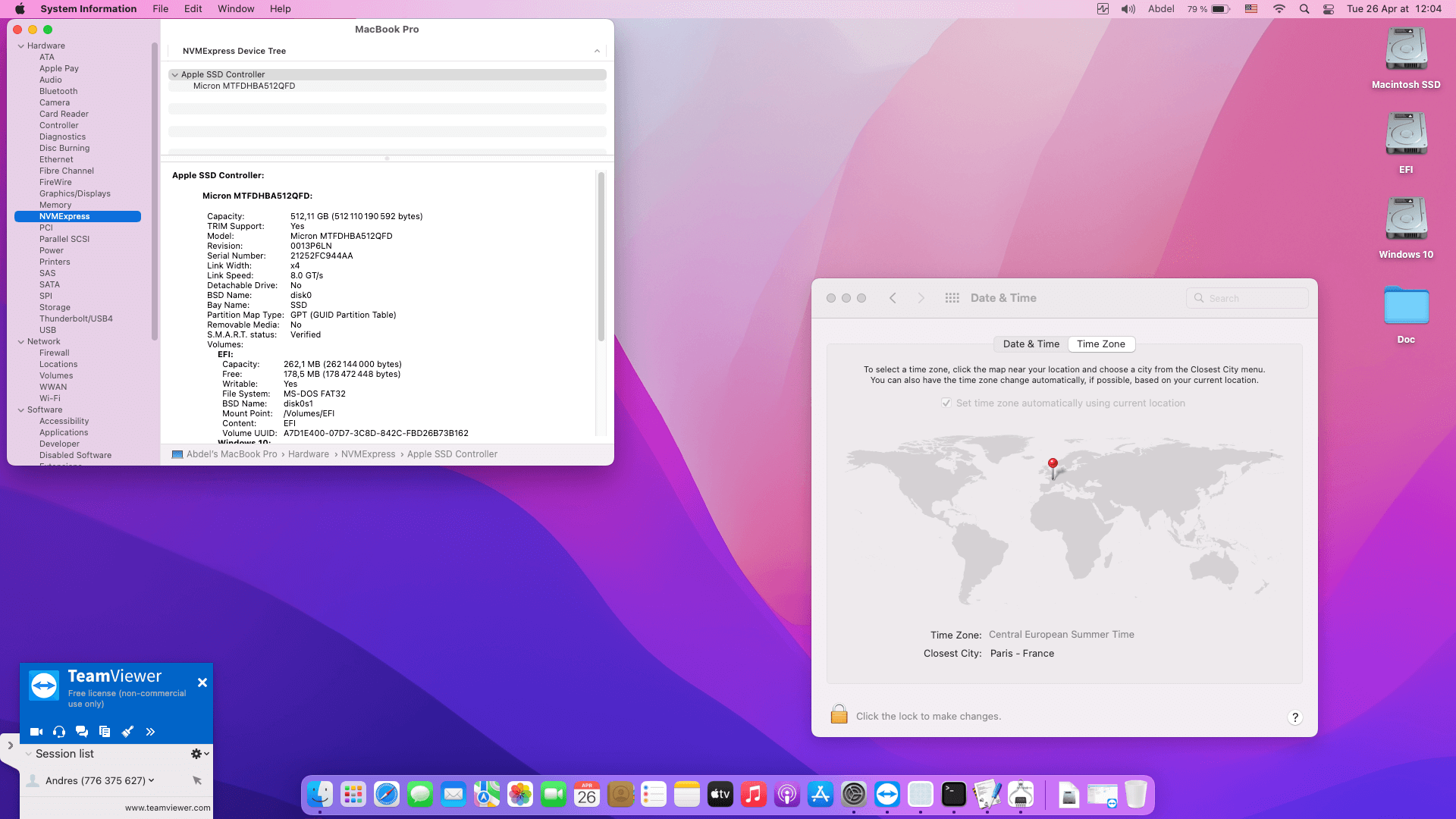Viewport: 1456px width, 819px height.
Task: Show more TeamViewer tools via double-chevron icon
Action: [x=150, y=732]
